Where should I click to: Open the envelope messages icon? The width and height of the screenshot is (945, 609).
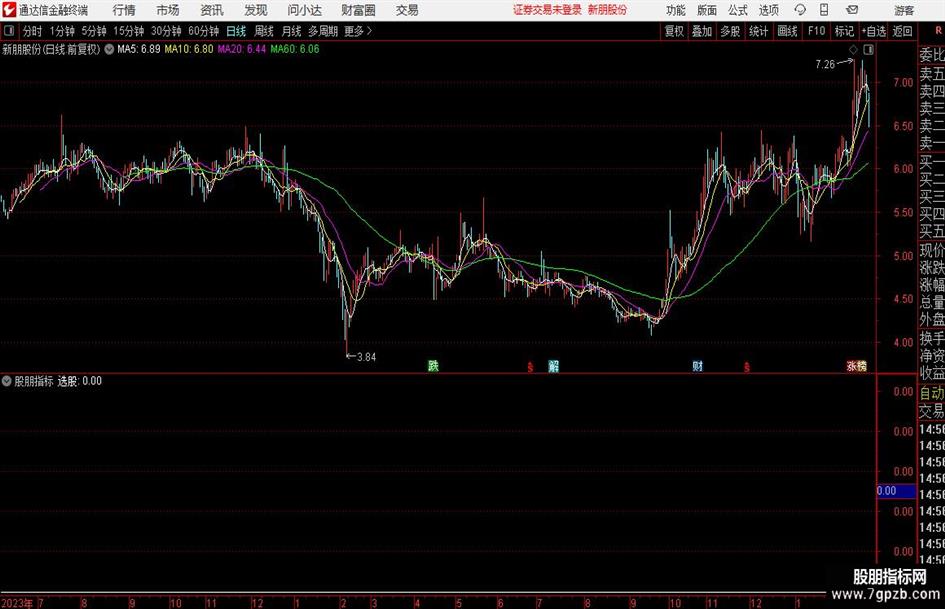(x=852, y=10)
